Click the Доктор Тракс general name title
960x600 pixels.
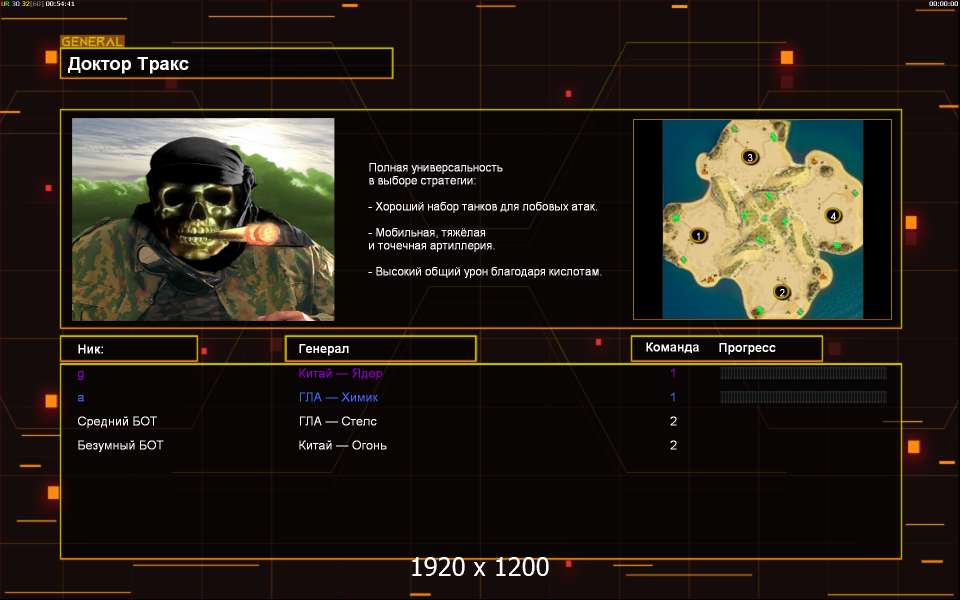(x=128, y=64)
